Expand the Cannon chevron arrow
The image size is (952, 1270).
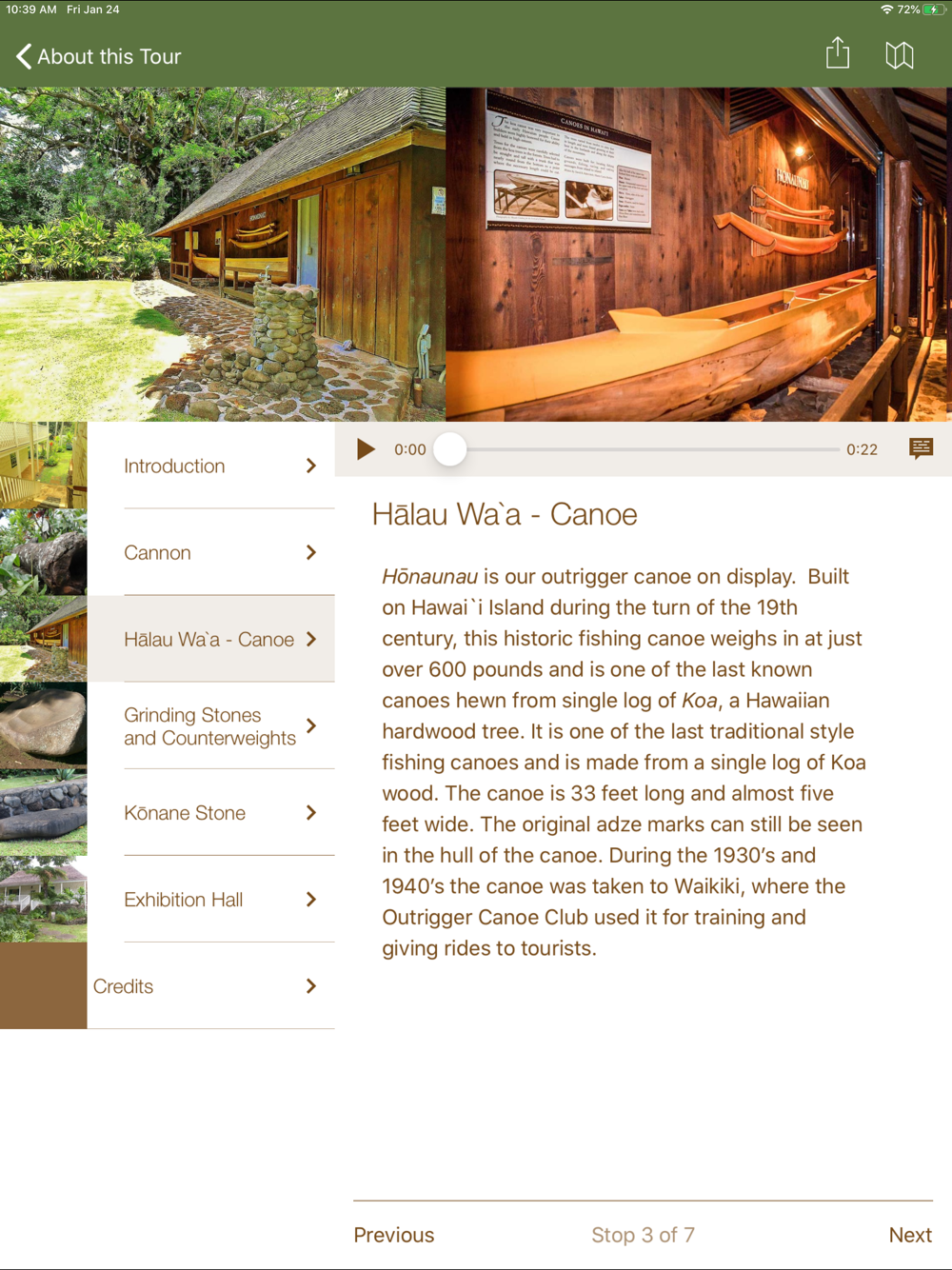(311, 552)
